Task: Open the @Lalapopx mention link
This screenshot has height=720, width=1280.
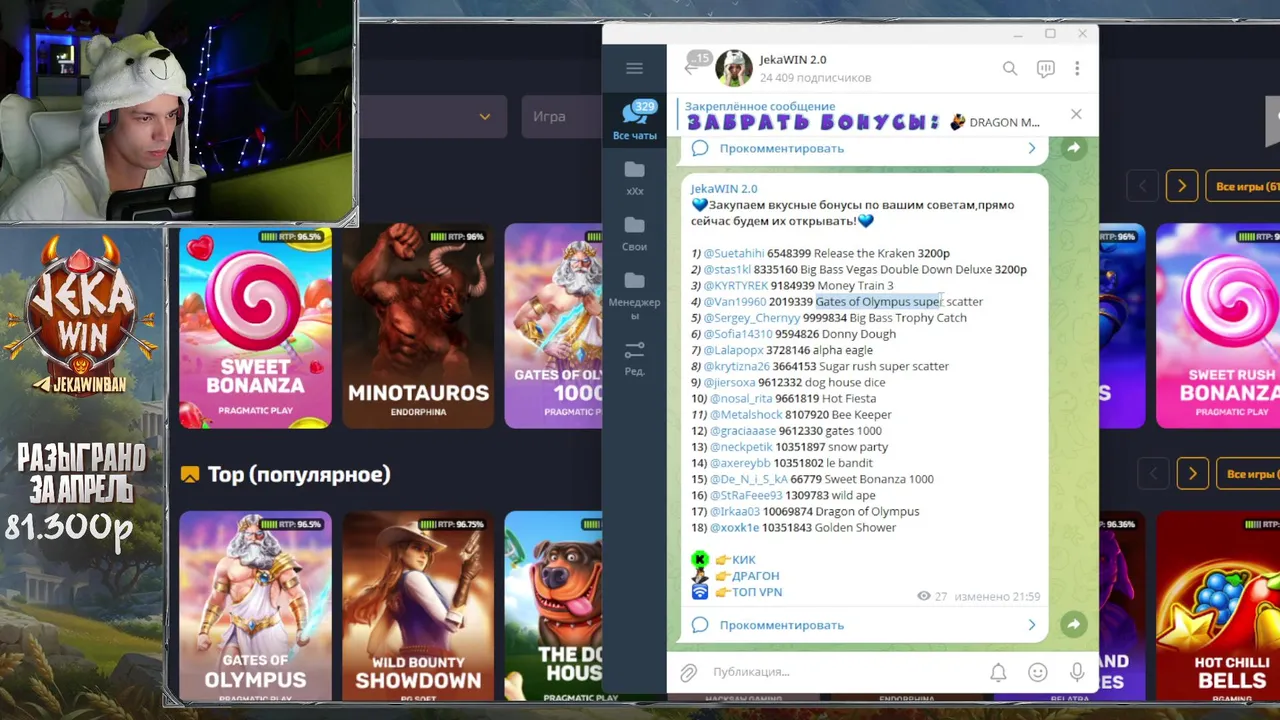Action: [x=733, y=350]
